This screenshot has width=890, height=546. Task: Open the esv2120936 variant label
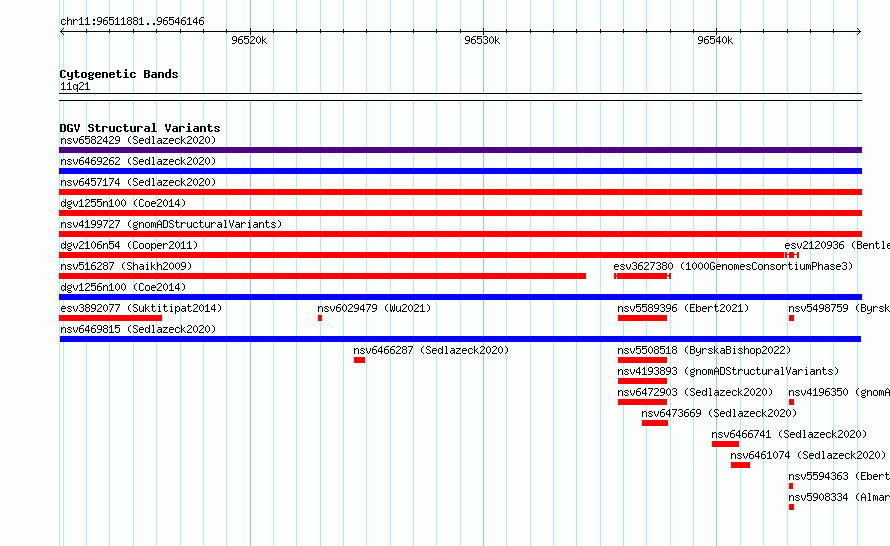(x=837, y=245)
